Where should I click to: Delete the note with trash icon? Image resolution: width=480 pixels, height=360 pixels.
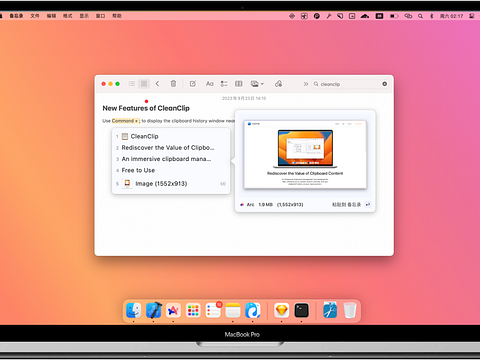click(173, 84)
